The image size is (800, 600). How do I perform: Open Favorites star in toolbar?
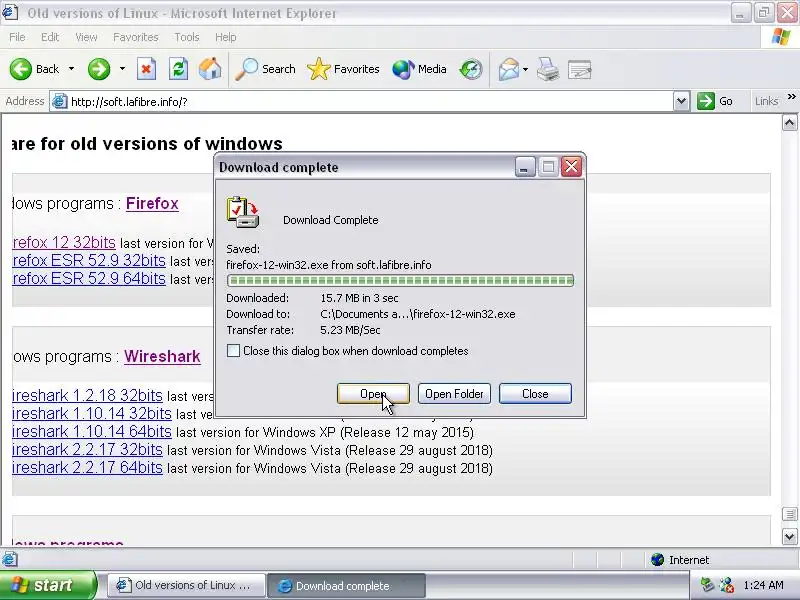coord(343,69)
